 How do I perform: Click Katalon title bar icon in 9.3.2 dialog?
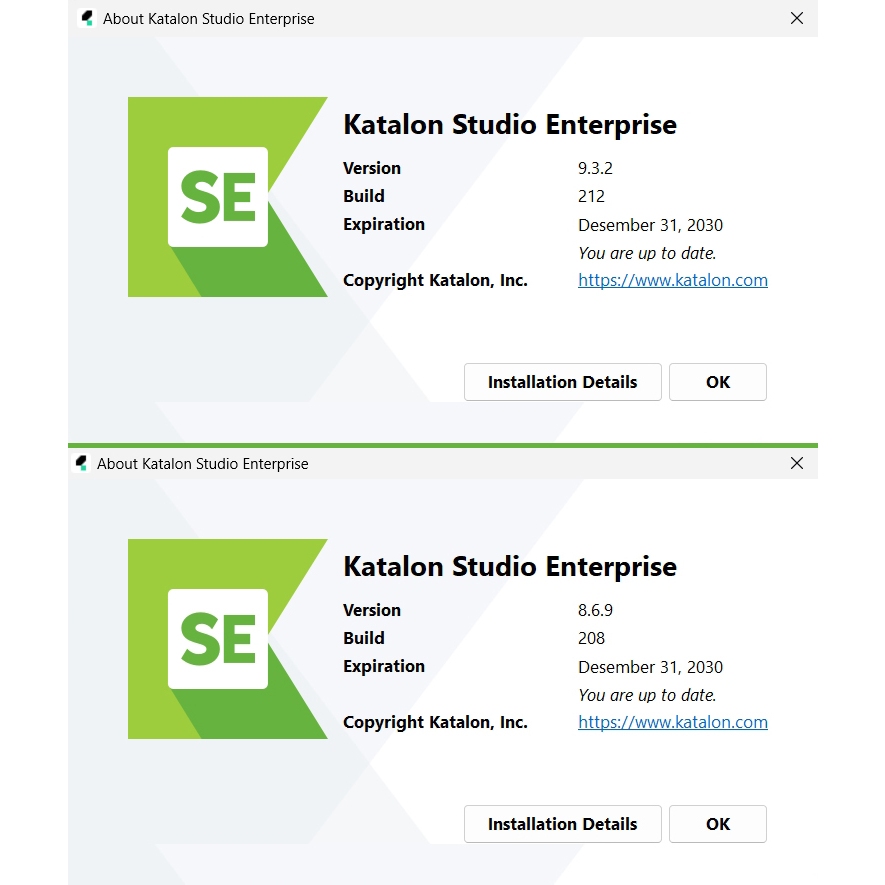[x=87, y=18]
